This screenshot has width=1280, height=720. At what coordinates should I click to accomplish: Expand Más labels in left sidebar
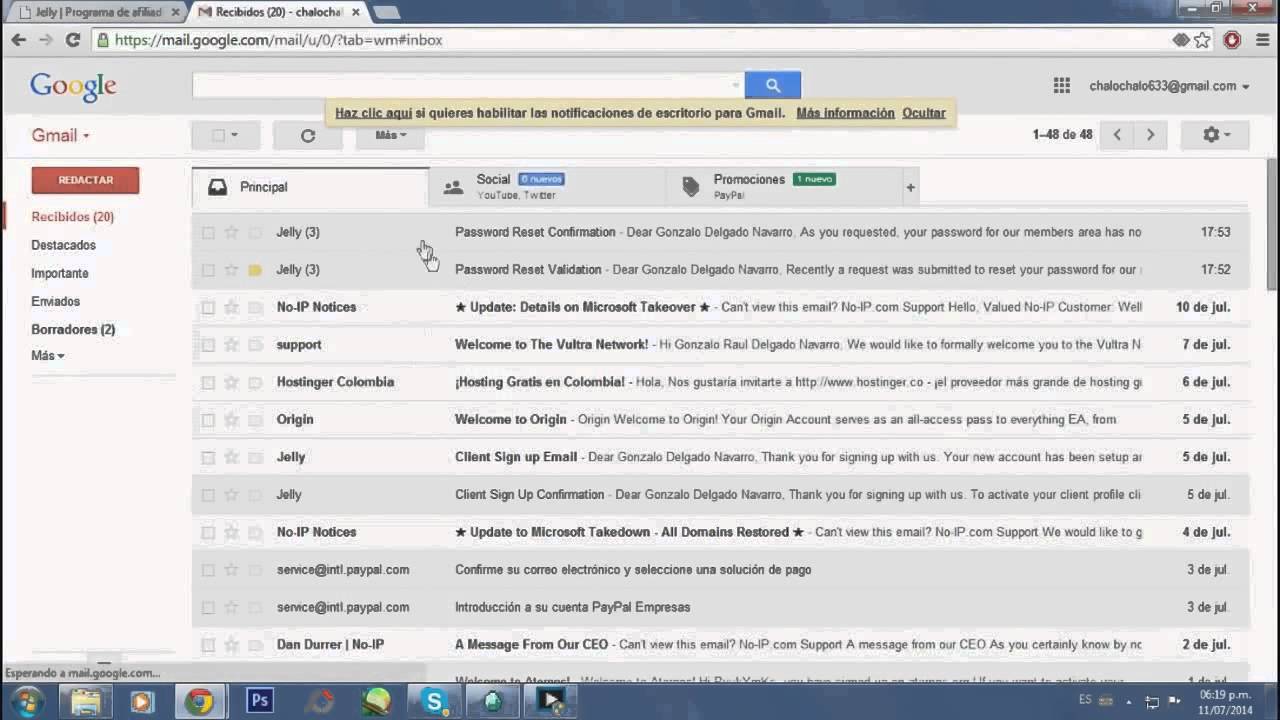tap(47, 356)
